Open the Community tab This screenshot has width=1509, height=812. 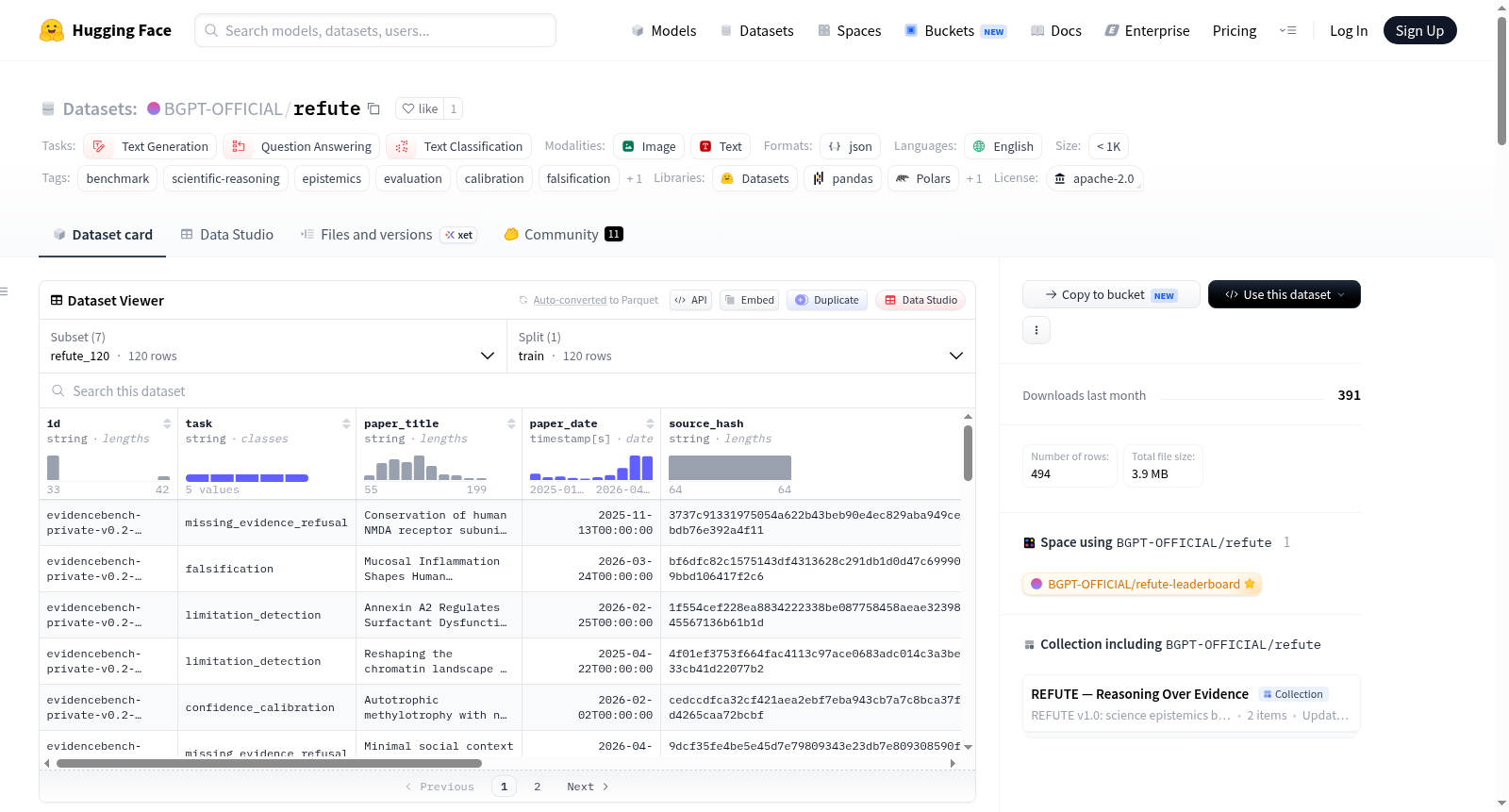(x=563, y=234)
